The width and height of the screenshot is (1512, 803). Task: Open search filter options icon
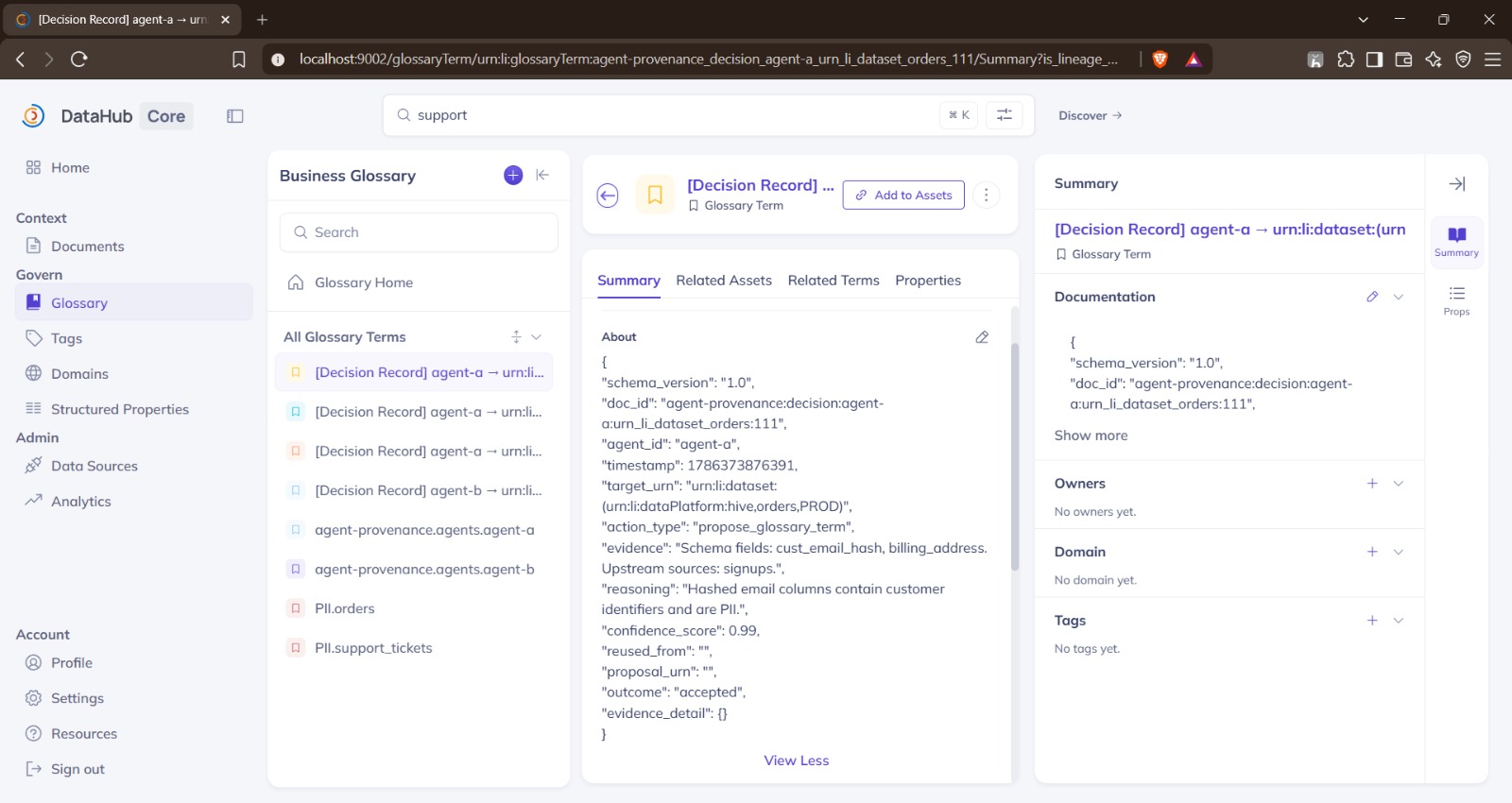(1005, 115)
